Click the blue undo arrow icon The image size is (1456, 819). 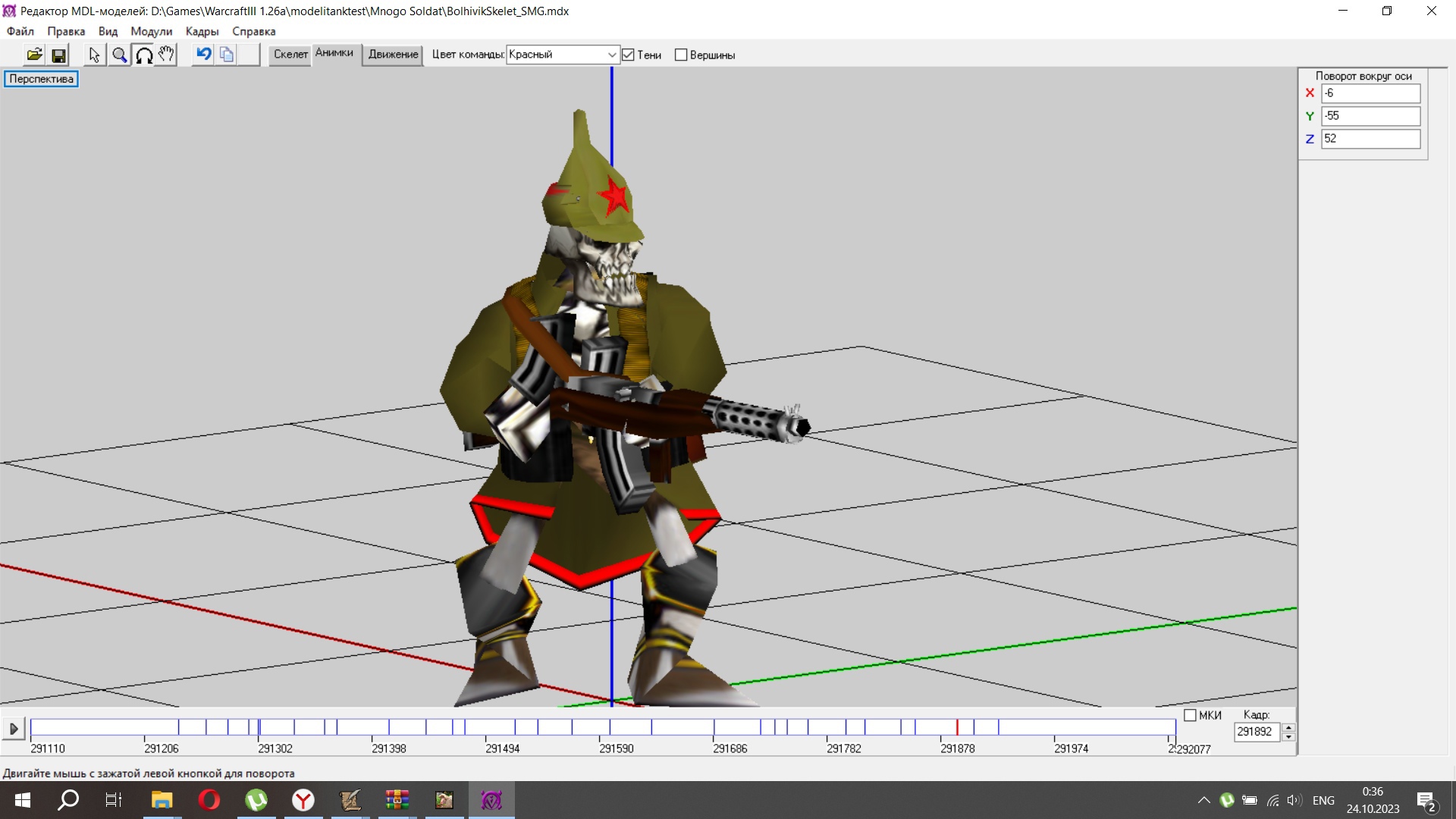click(203, 54)
